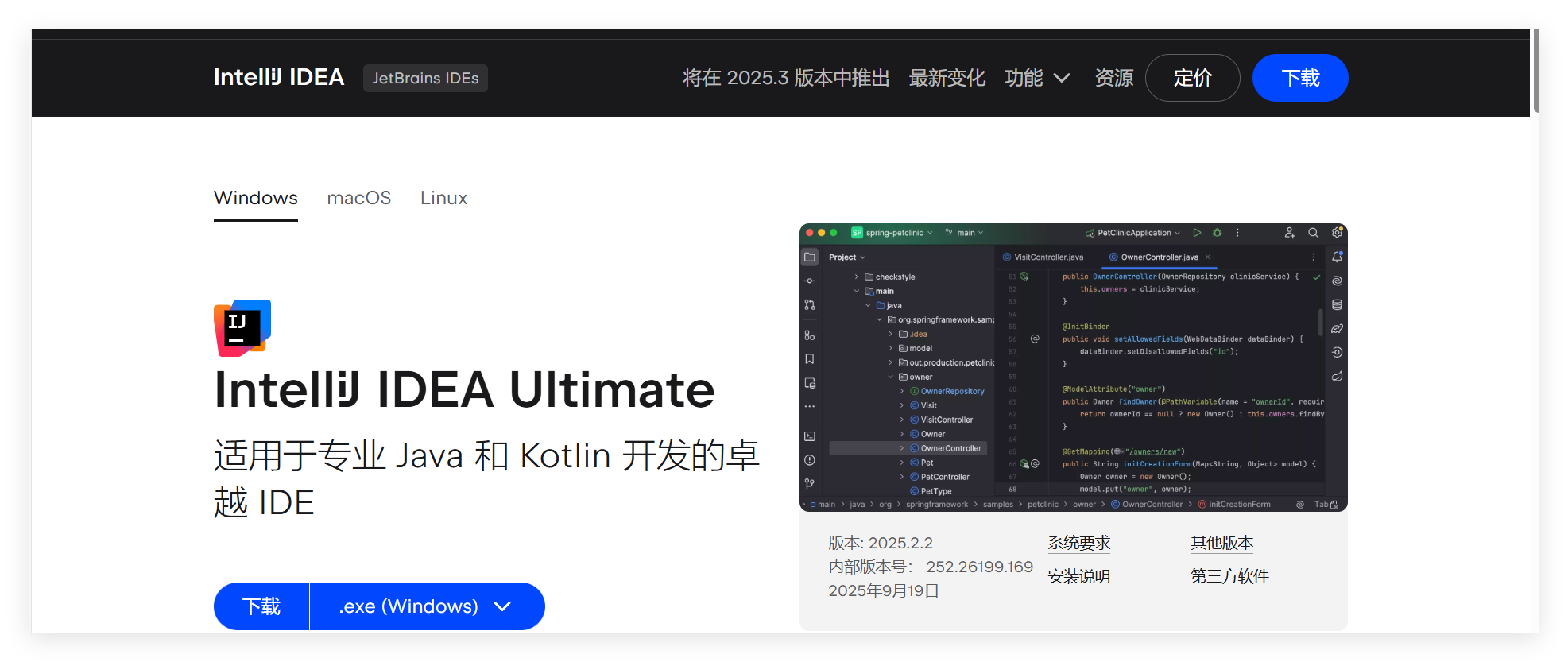
Task: Open the Project view dropdown in IDE preview
Action: (x=847, y=257)
